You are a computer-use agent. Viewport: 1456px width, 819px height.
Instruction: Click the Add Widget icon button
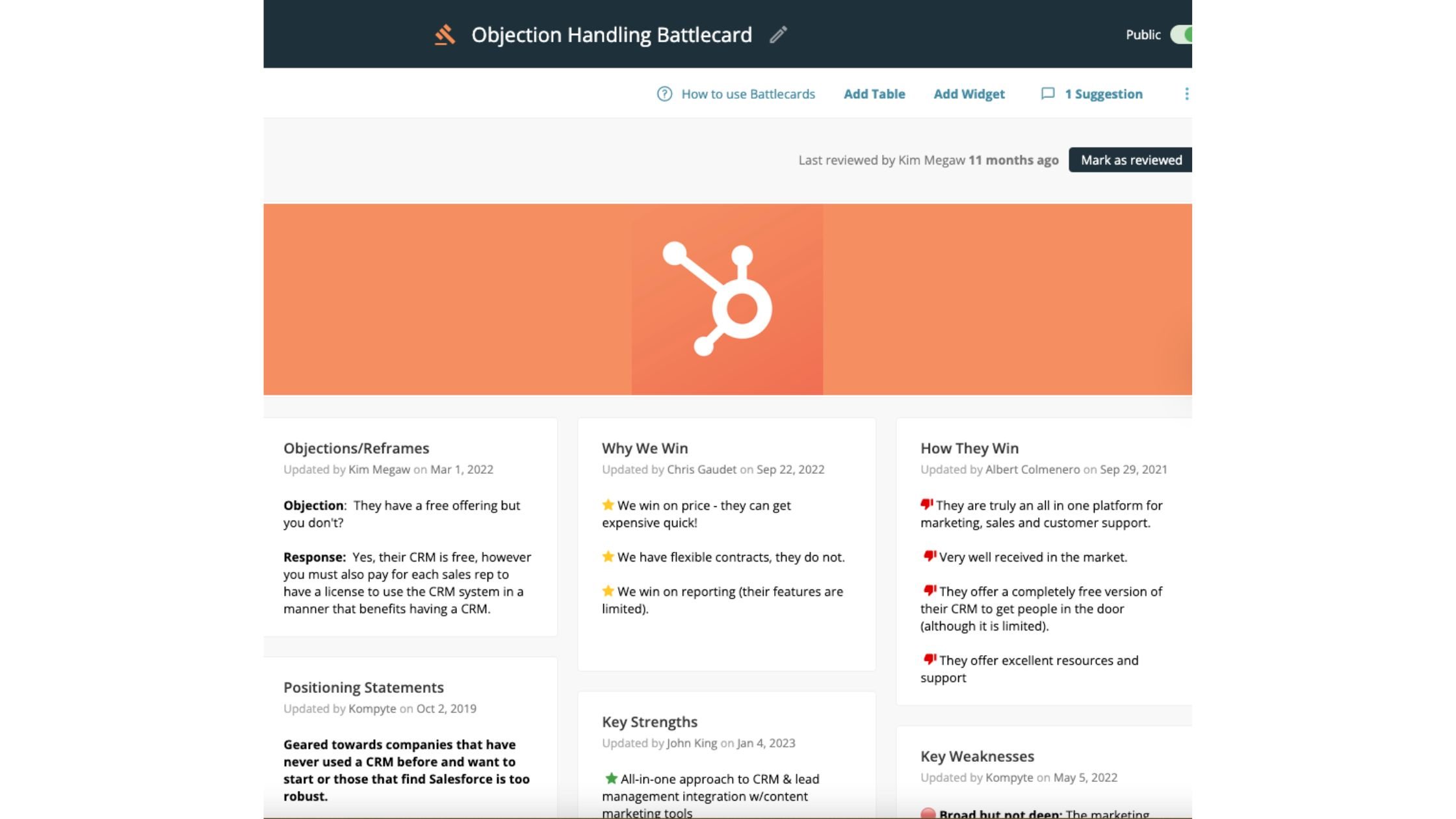tap(969, 93)
